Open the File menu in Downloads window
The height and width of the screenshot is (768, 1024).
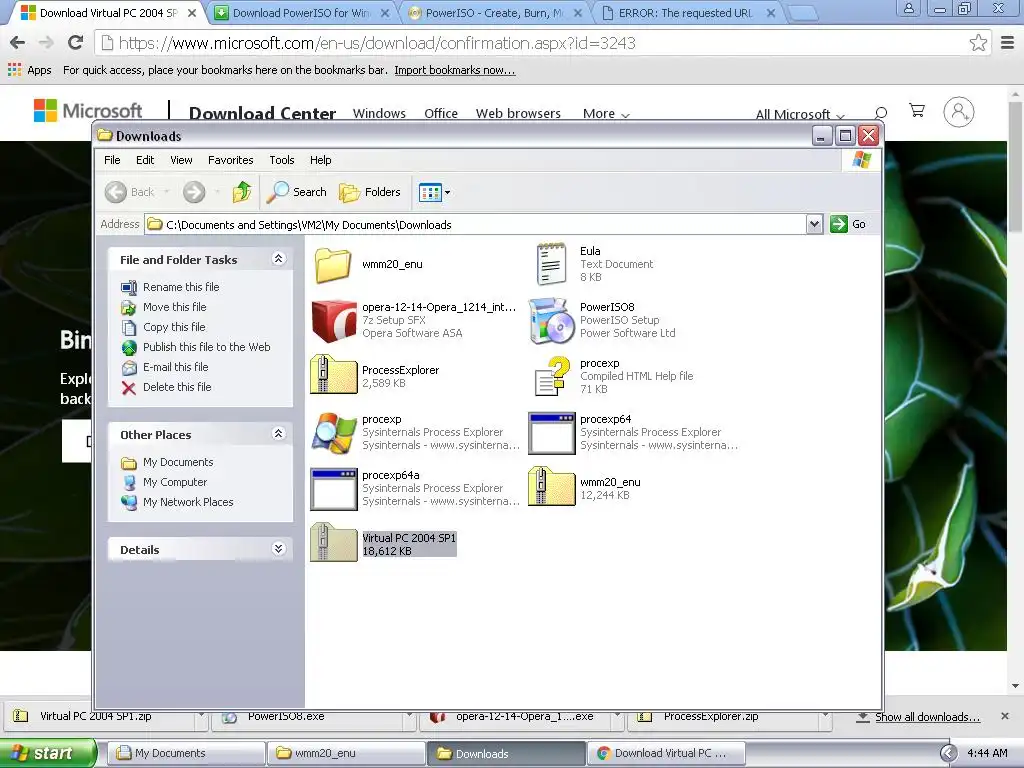pyautogui.click(x=112, y=160)
